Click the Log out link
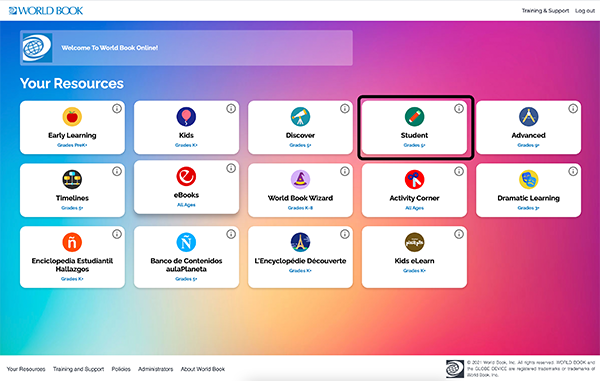The image size is (600, 381). [x=585, y=11]
